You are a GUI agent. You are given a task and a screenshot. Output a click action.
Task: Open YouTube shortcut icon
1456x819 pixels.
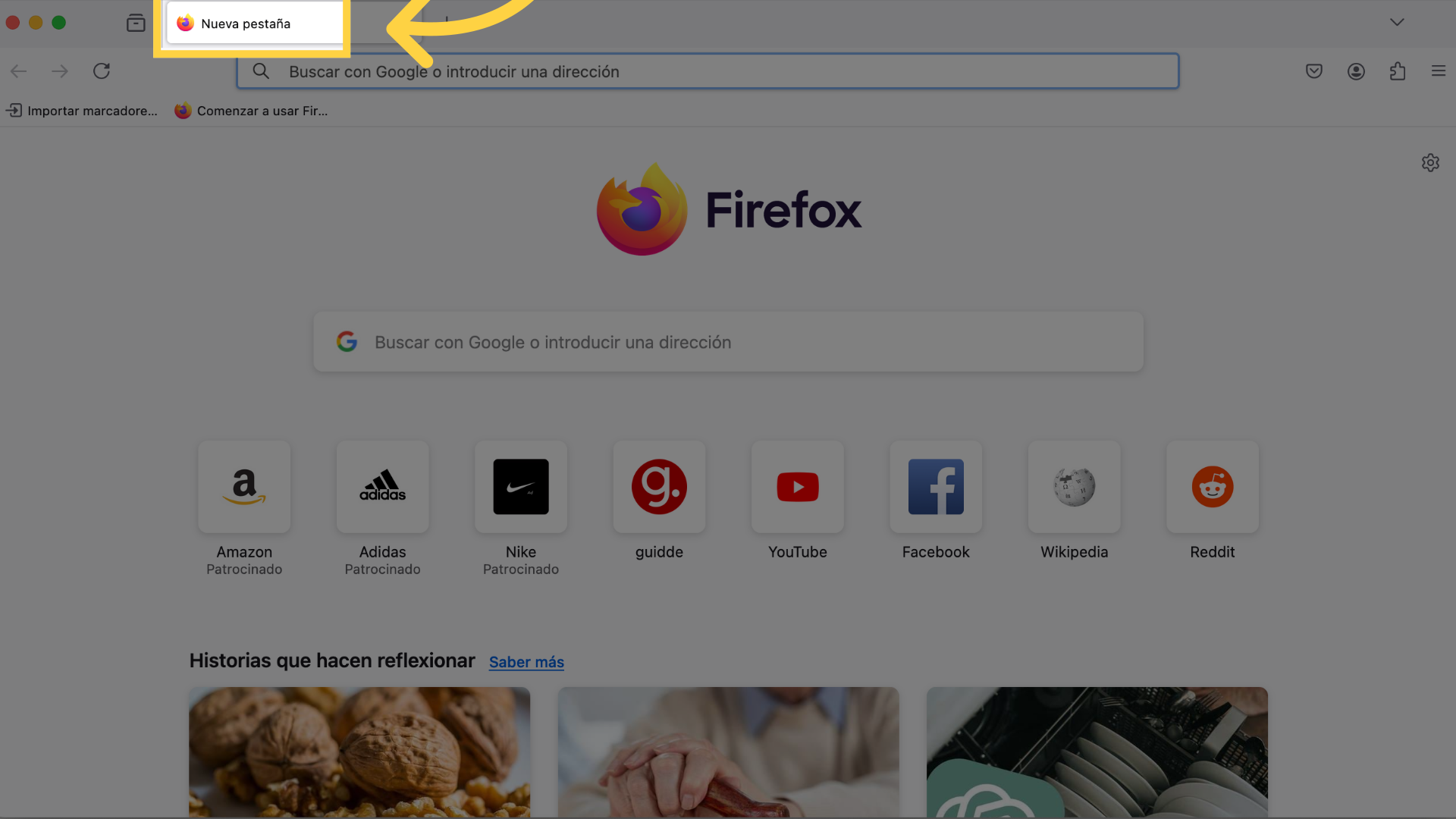[797, 486]
